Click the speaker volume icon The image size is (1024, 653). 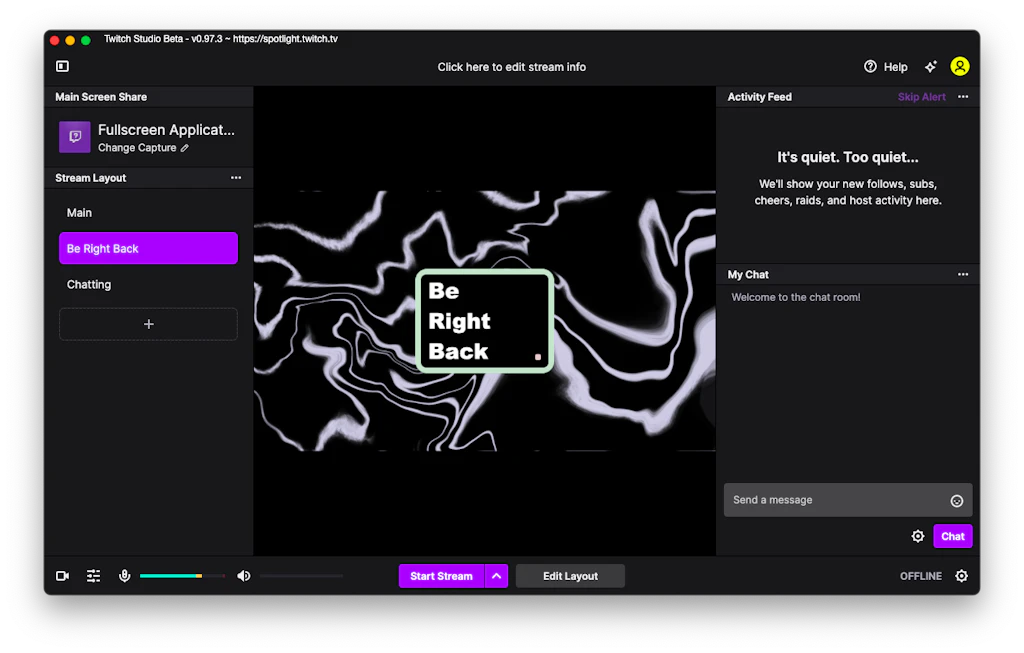(243, 576)
